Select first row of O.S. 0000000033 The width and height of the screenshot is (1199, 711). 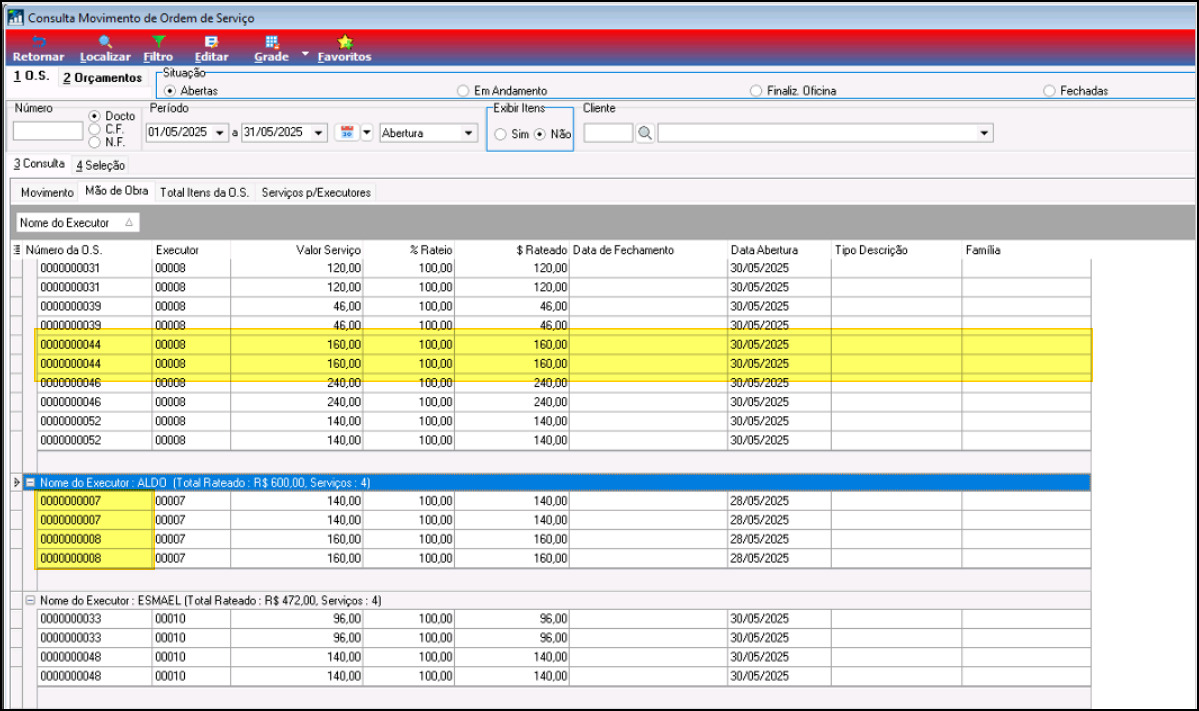pos(564,618)
